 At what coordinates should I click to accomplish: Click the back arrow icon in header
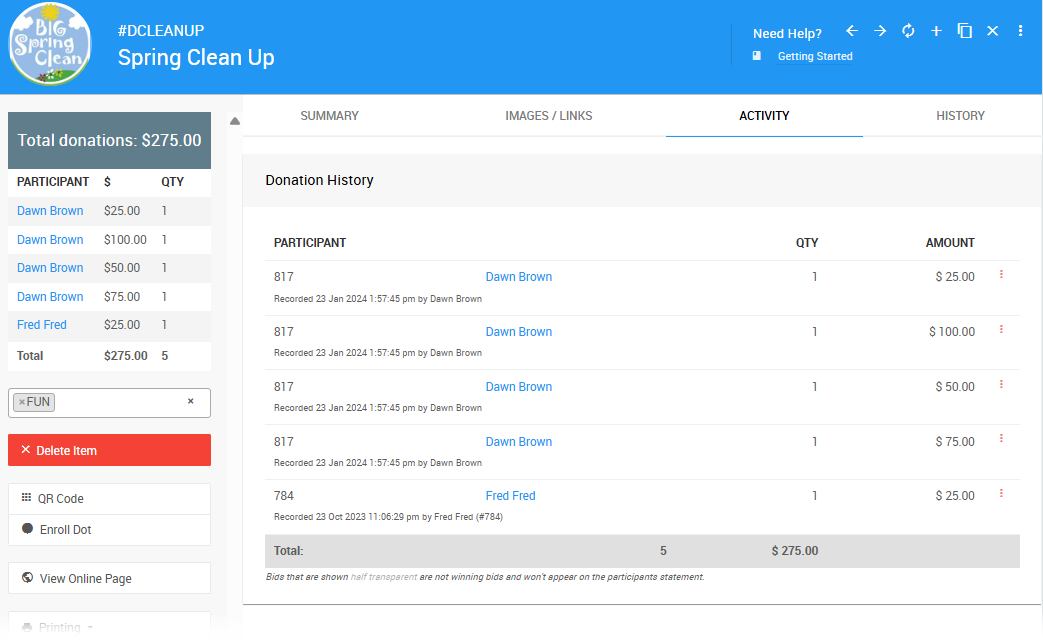[x=852, y=31]
